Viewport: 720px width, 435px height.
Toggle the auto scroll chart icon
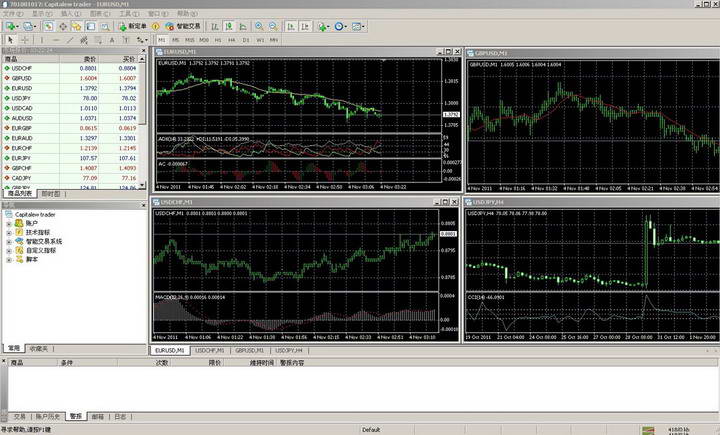pos(291,27)
